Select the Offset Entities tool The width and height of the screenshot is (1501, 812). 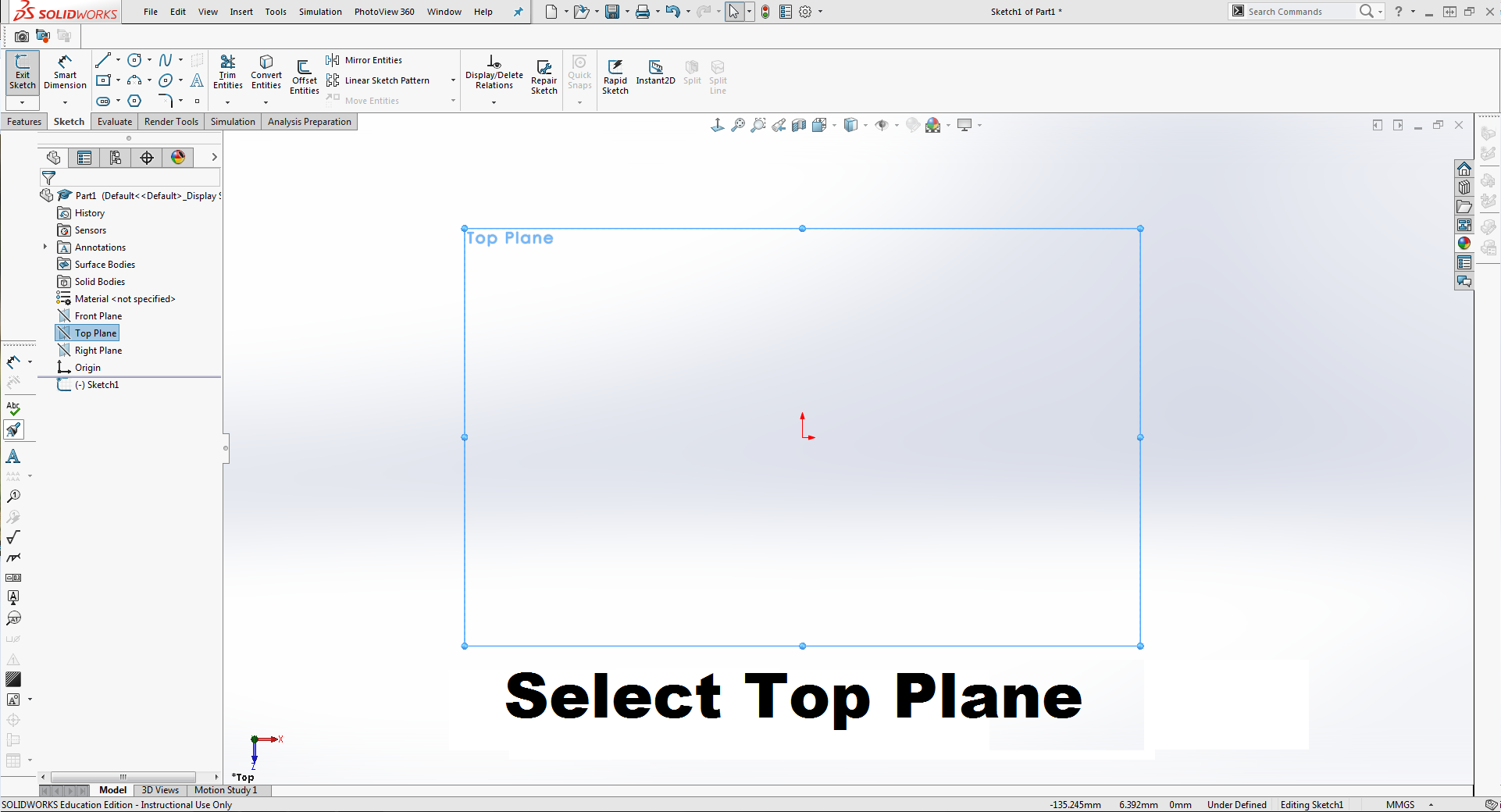point(305,76)
